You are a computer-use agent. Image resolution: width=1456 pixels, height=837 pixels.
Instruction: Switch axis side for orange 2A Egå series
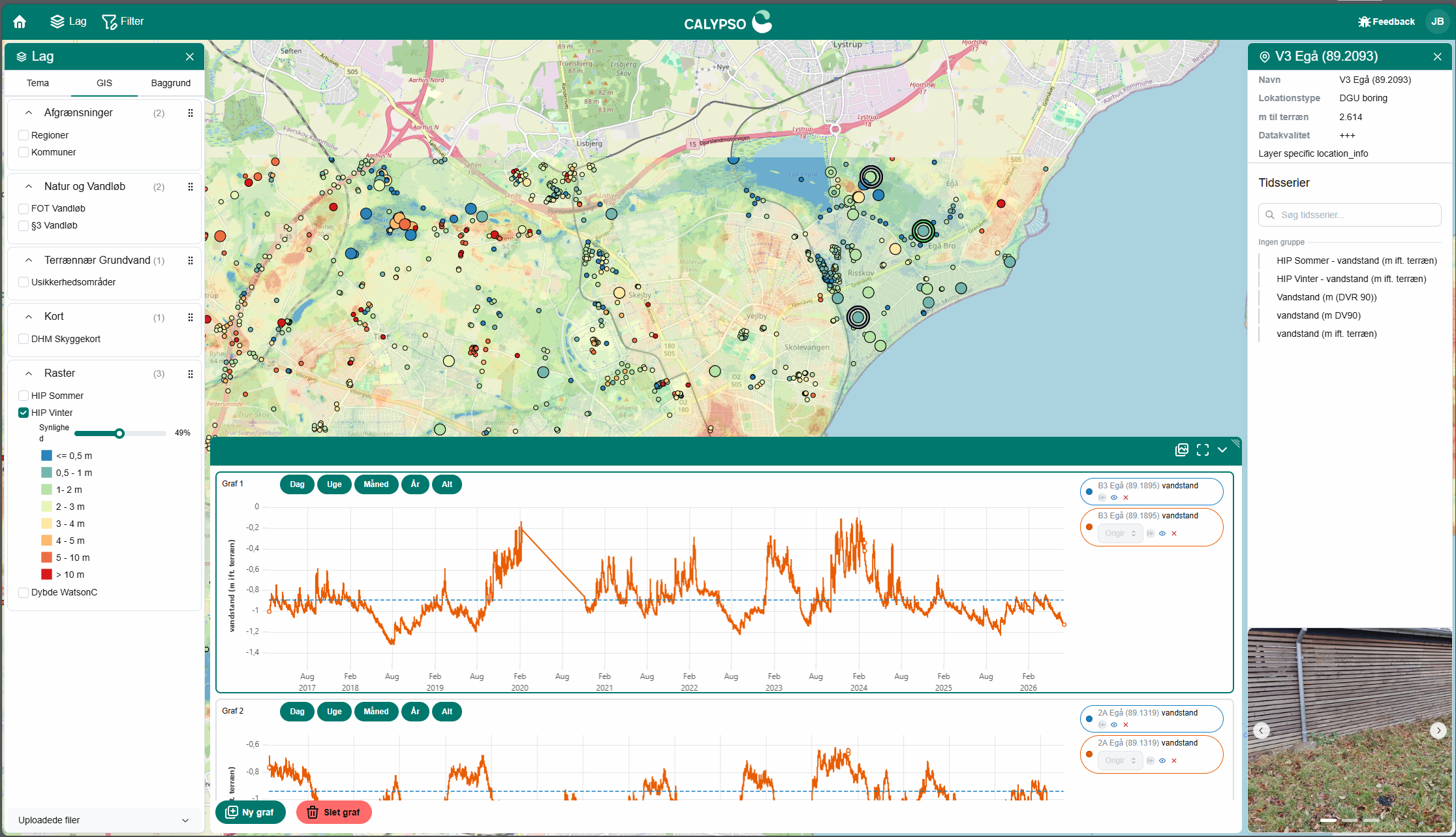coord(1151,761)
